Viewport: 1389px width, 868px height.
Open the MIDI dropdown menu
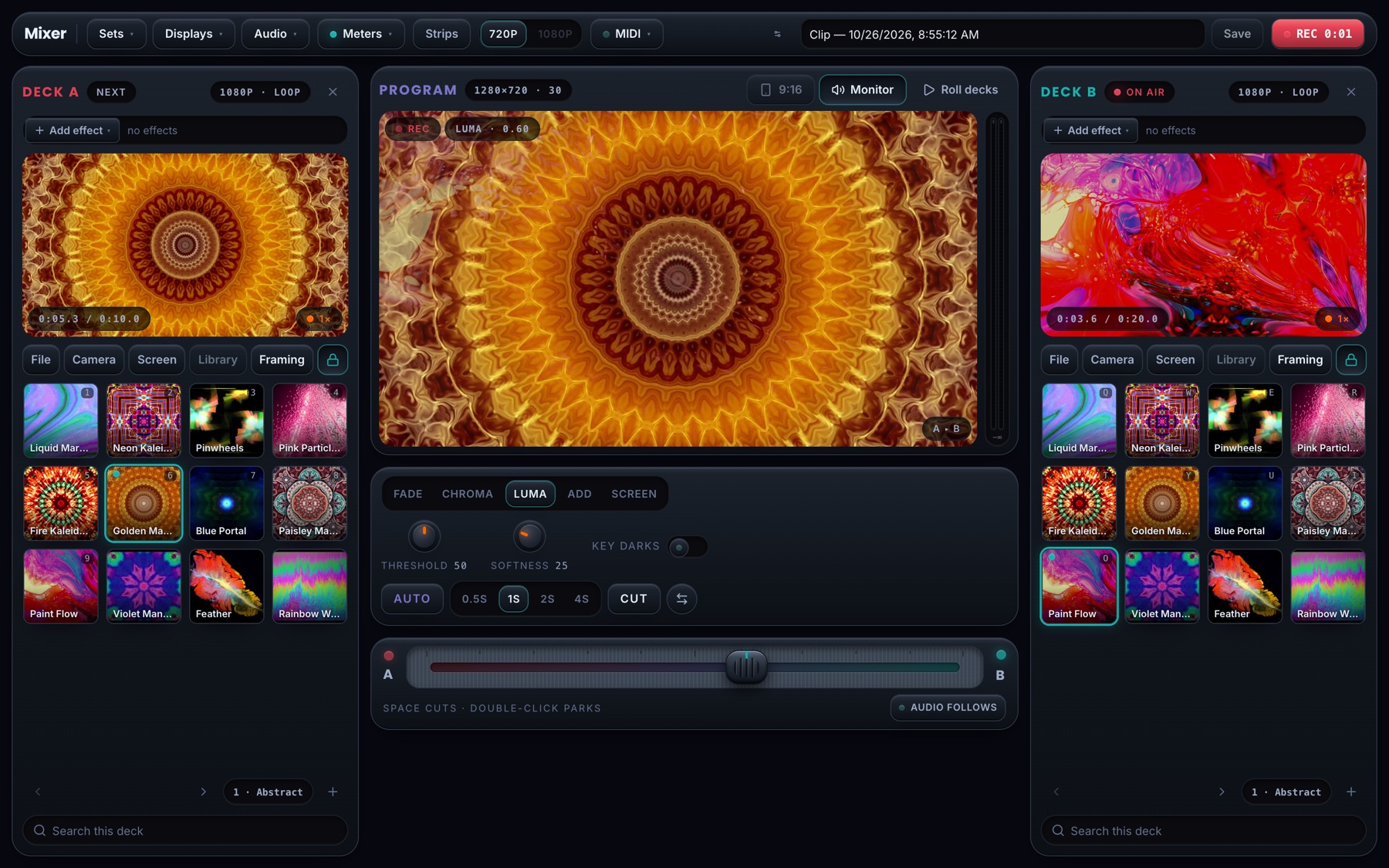pos(627,34)
